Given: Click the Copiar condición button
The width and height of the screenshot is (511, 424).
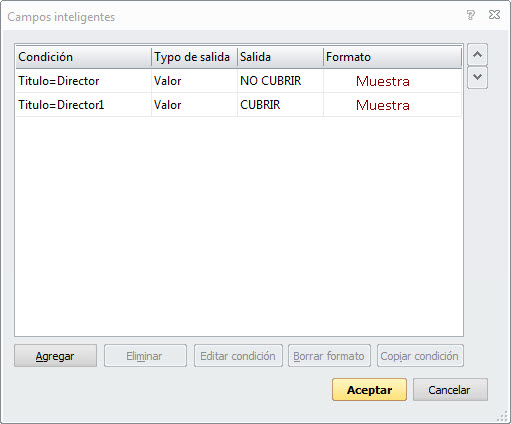Looking at the screenshot, I should coord(420,356).
